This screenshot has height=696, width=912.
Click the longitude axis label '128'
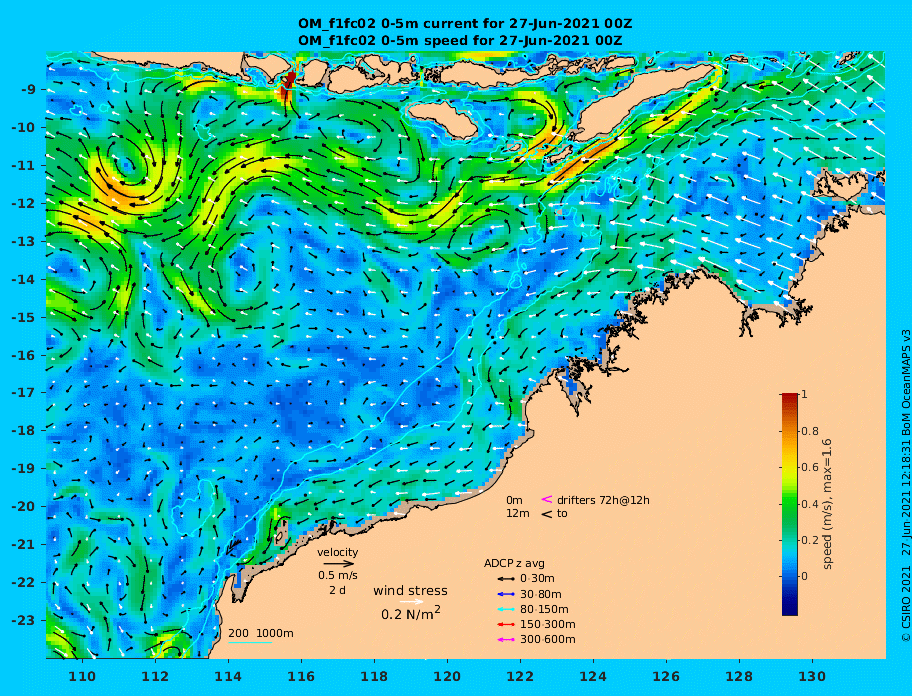739,677
